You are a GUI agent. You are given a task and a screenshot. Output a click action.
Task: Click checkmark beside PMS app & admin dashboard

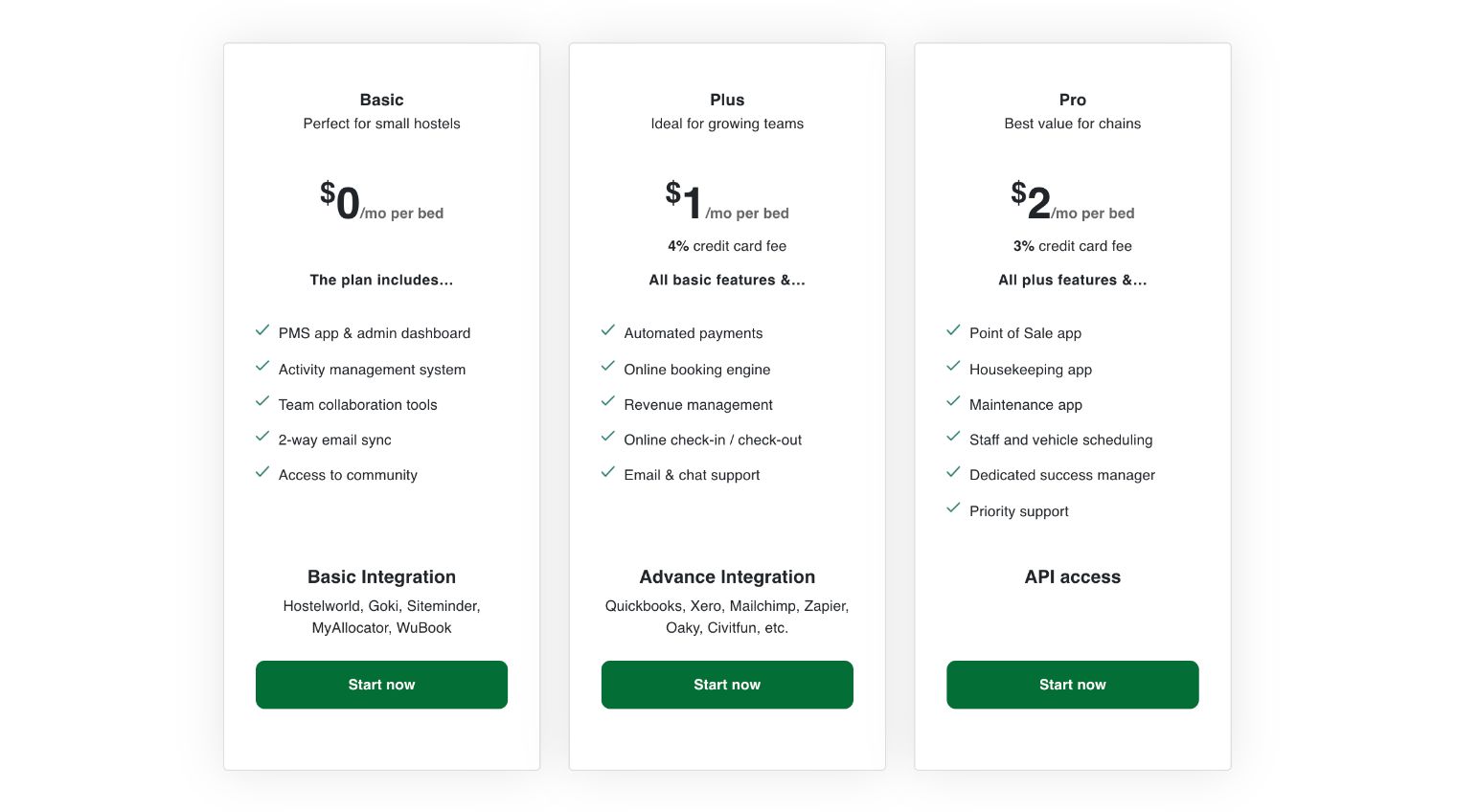coord(262,330)
